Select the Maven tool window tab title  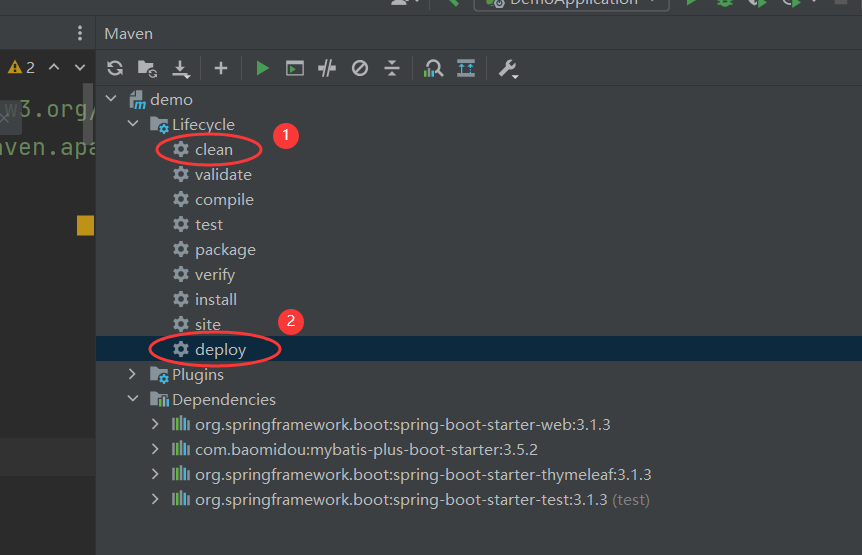[129, 34]
